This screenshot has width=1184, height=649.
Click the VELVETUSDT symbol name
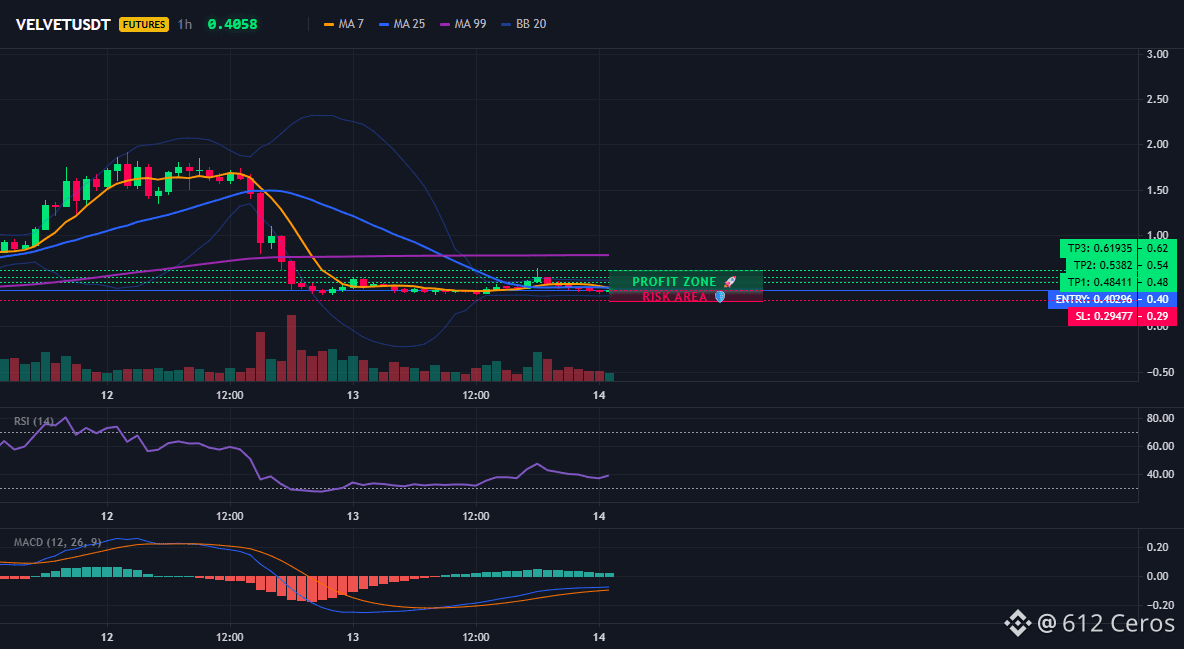click(63, 24)
